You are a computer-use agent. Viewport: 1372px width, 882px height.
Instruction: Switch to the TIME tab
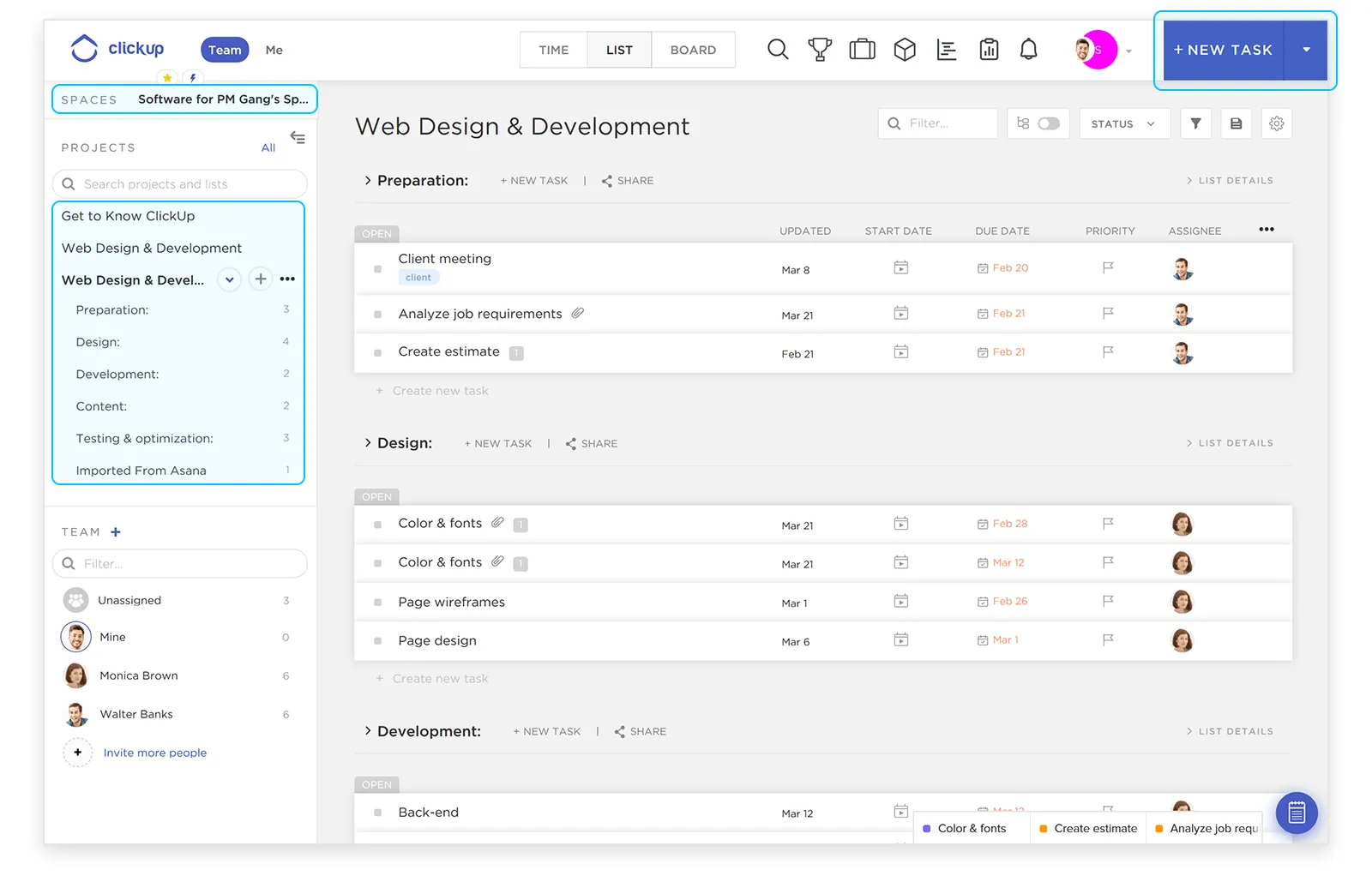coord(553,50)
